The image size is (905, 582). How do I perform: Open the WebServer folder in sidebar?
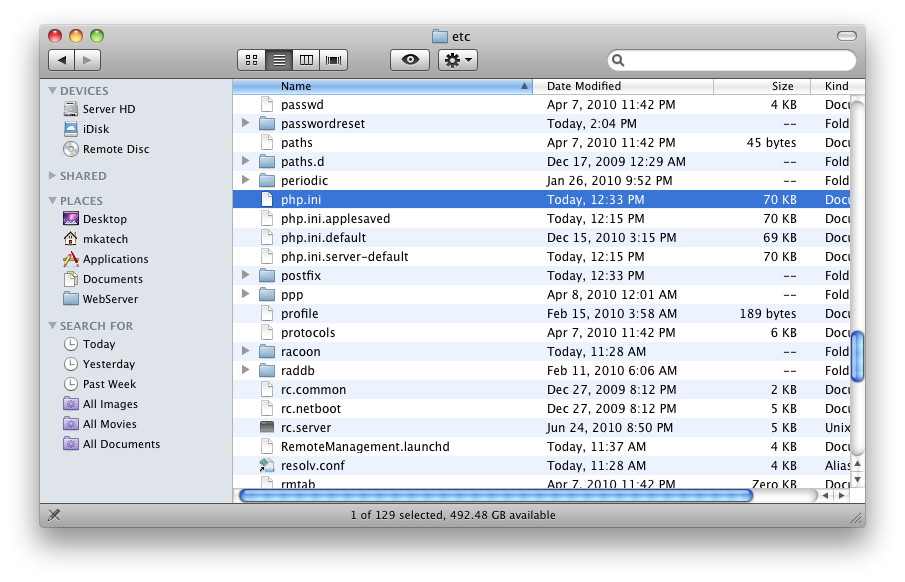tap(101, 299)
